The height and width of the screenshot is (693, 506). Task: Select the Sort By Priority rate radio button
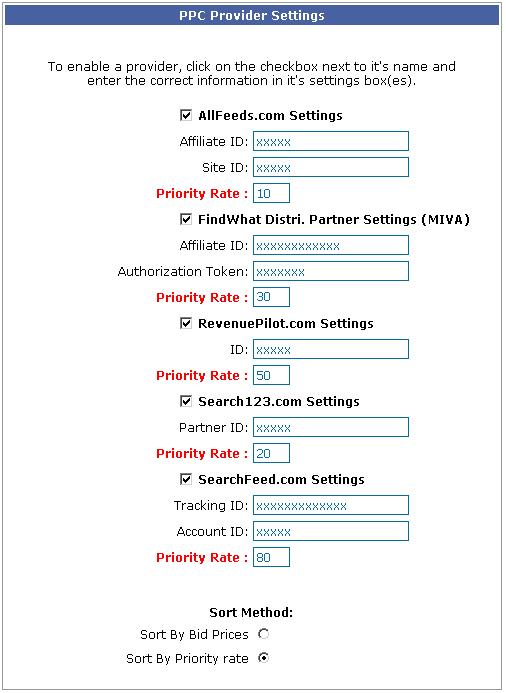263,658
